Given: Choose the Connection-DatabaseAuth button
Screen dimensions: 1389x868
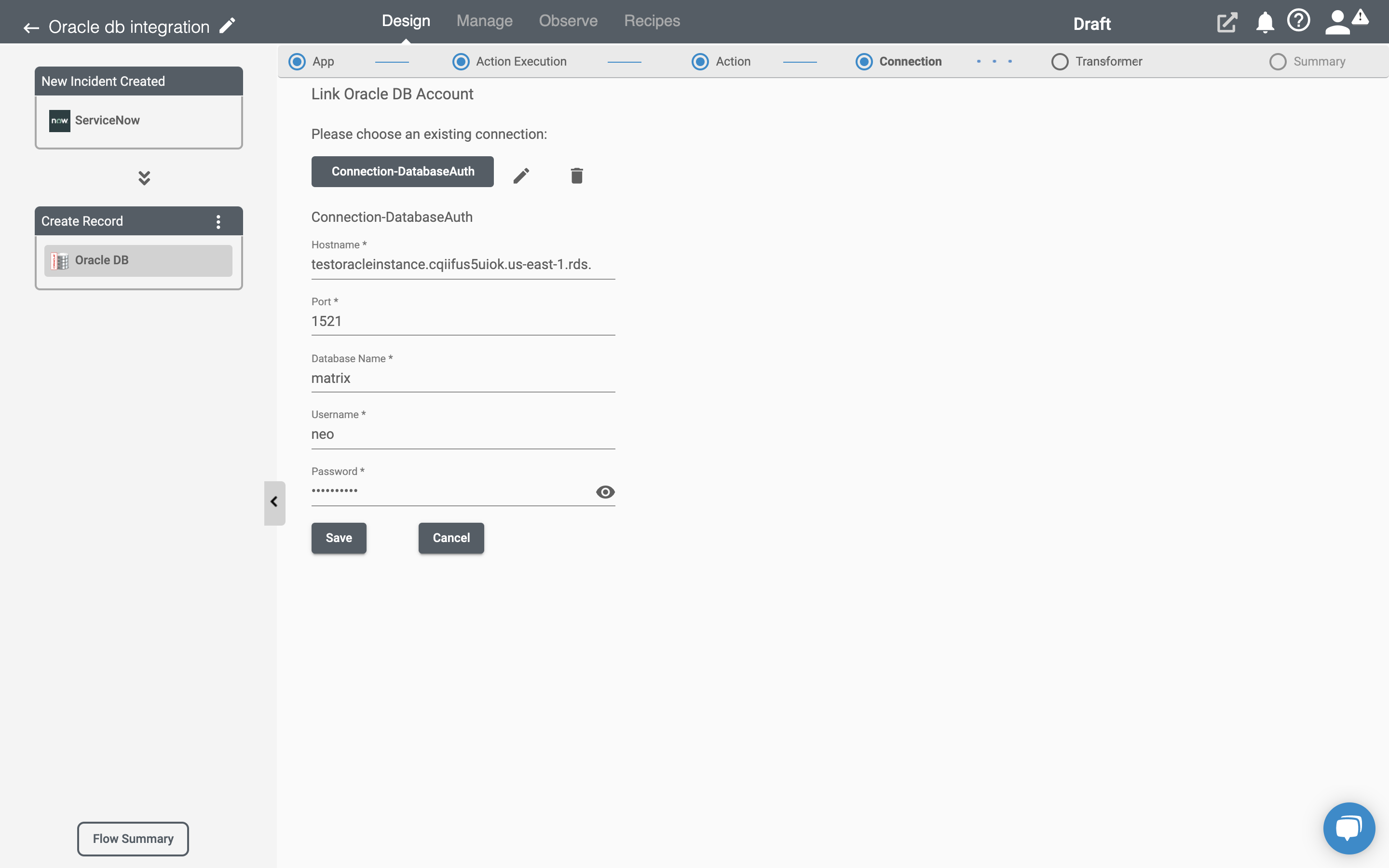Looking at the screenshot, I should 402,172.
